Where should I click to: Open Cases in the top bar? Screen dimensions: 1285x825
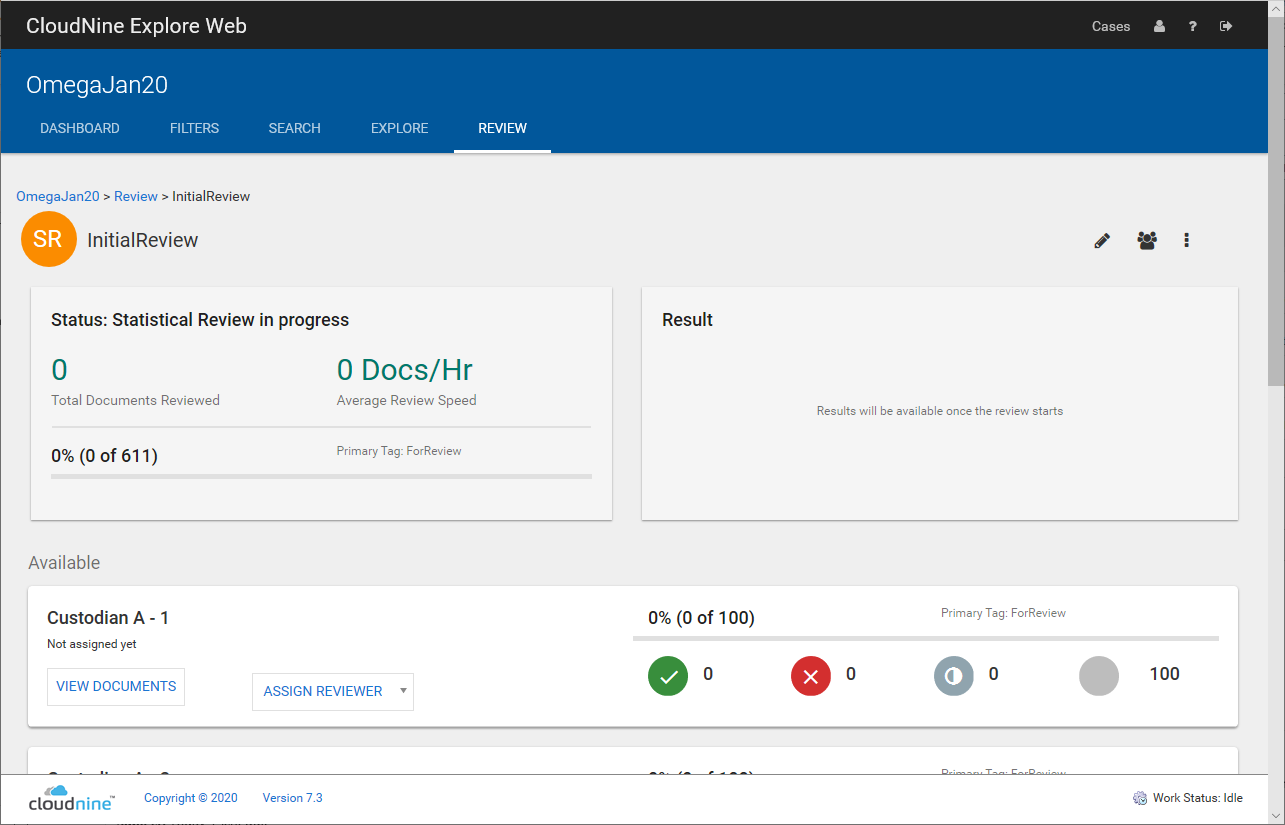[1111, 27]
